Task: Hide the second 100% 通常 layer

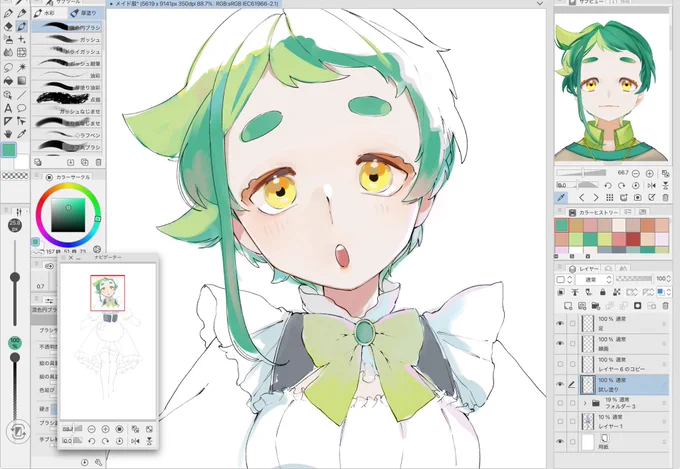Action: pyautogui.click(x=560, y=343)
